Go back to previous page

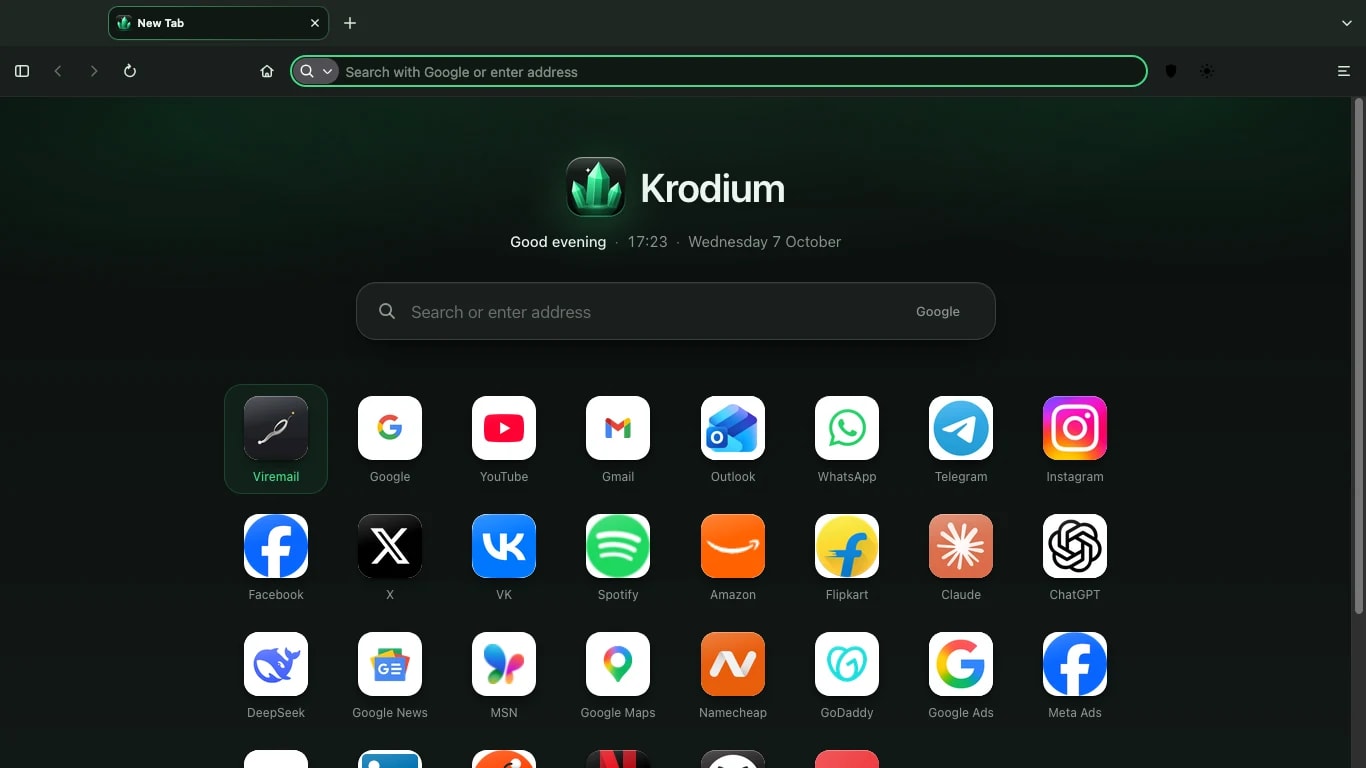(x=58, y=71)
